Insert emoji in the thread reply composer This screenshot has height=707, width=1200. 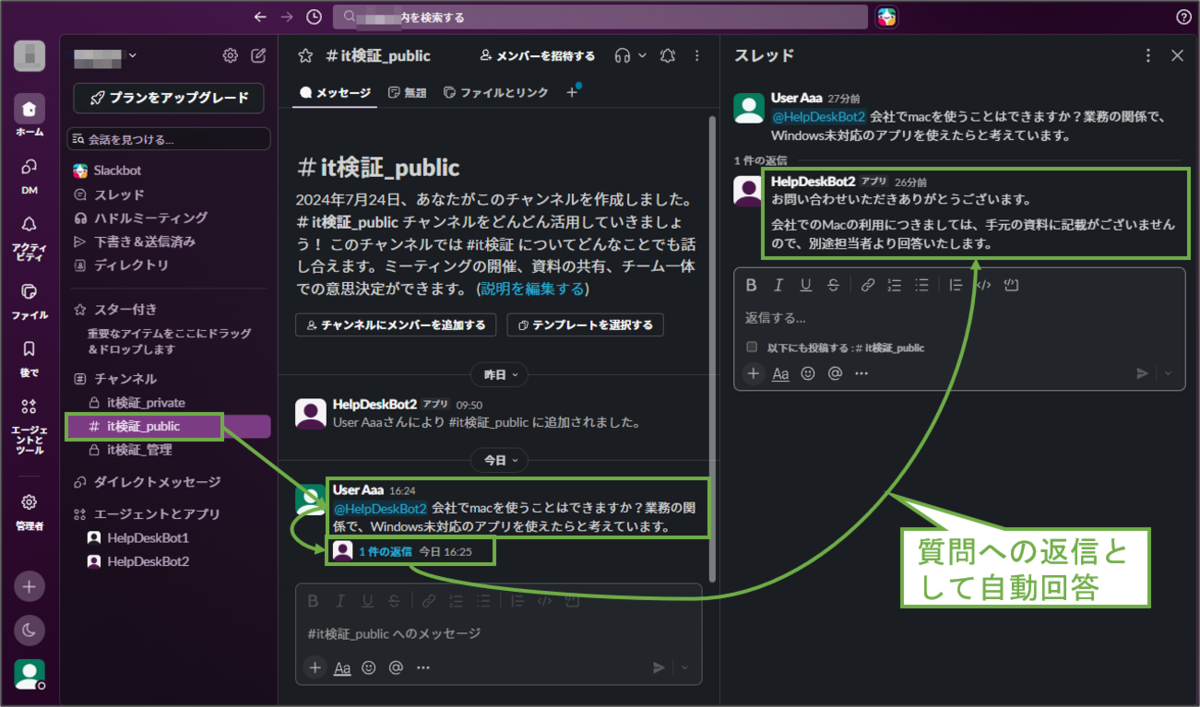[808, 373]
